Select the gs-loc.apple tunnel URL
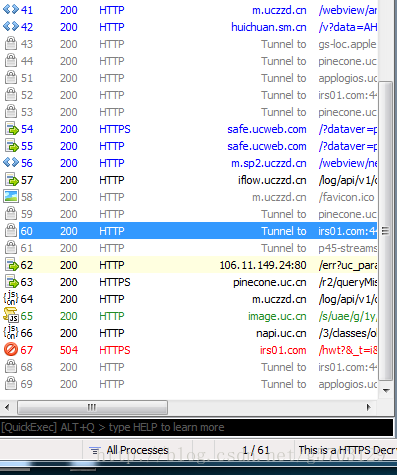 [x=347, y=44]
